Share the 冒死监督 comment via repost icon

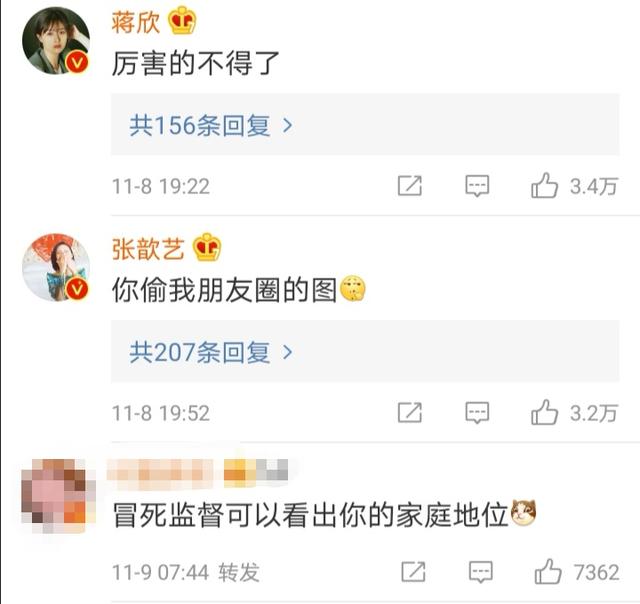pyautogui.click(x=413, y=571)
